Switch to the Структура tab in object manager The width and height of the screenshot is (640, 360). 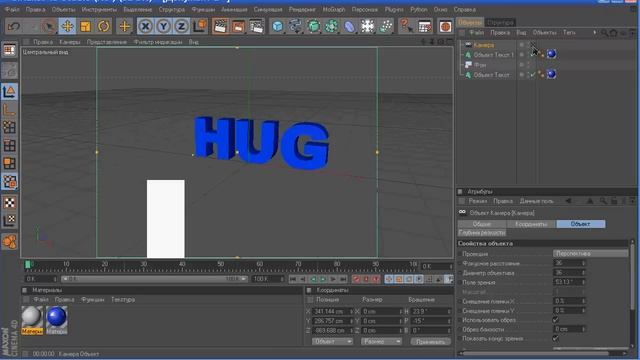500,22
